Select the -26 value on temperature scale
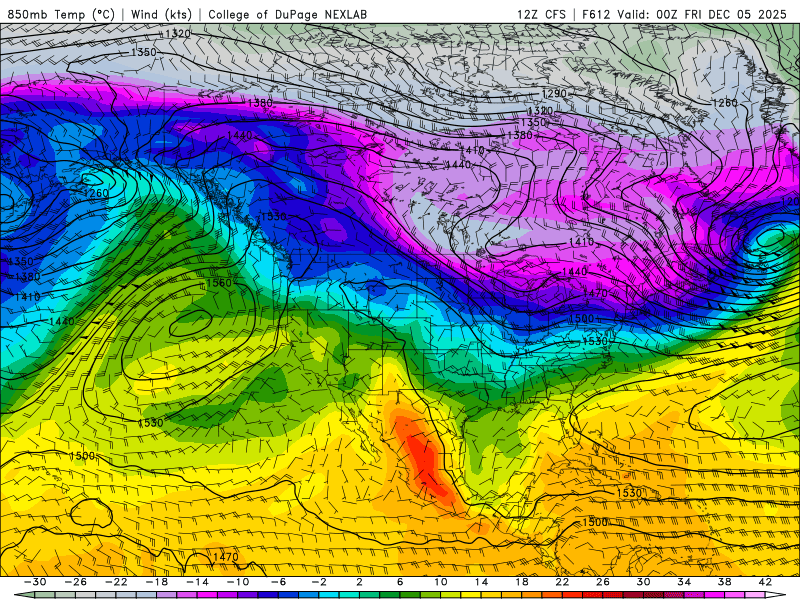 click(75, 582)
